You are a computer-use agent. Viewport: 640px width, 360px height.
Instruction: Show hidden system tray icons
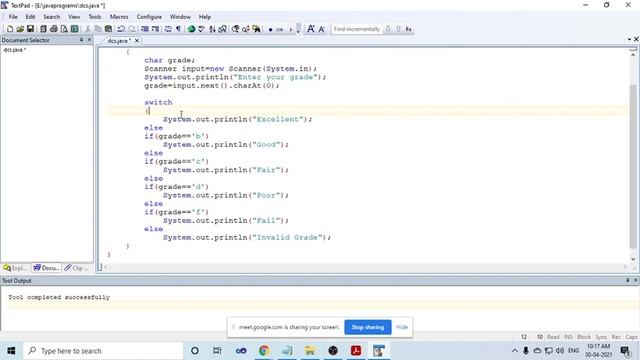click(515, 351)
